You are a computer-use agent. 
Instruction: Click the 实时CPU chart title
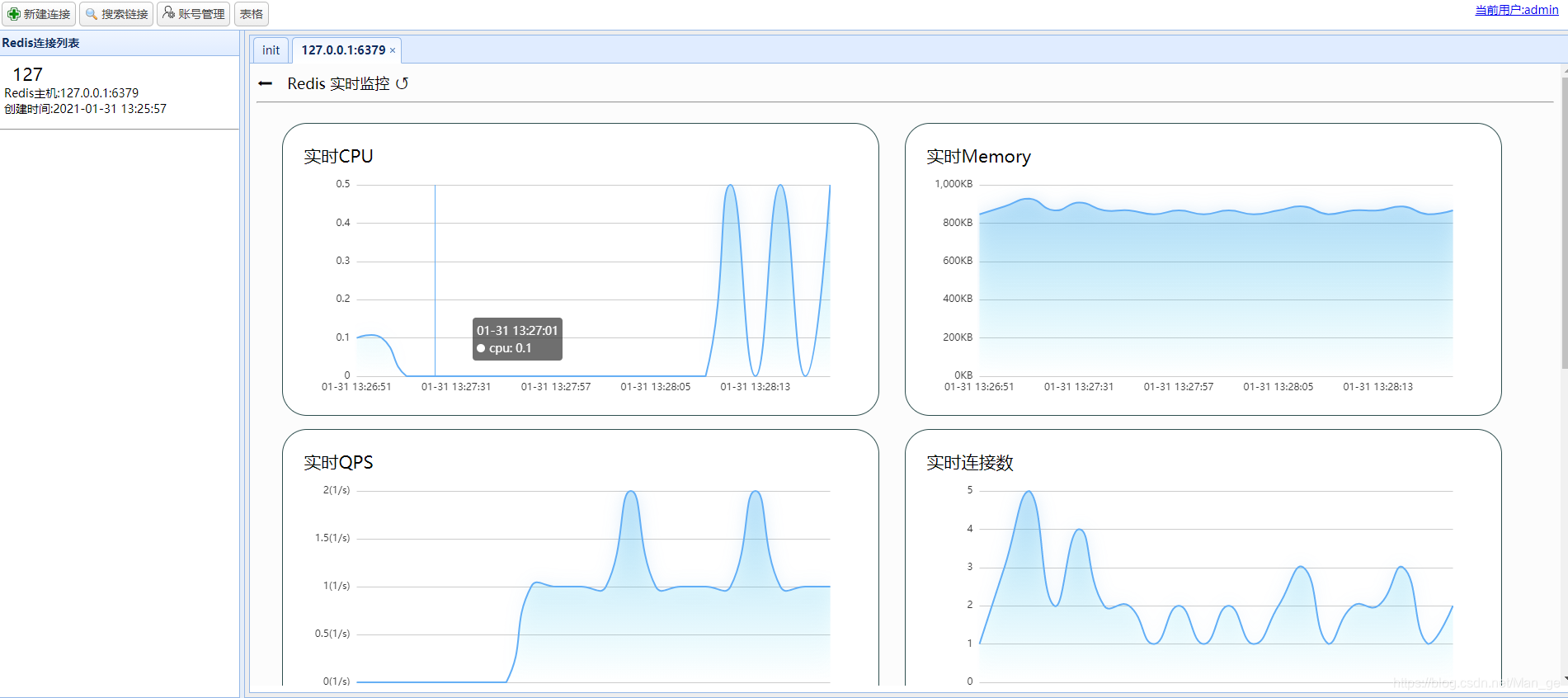pos(338,157)
